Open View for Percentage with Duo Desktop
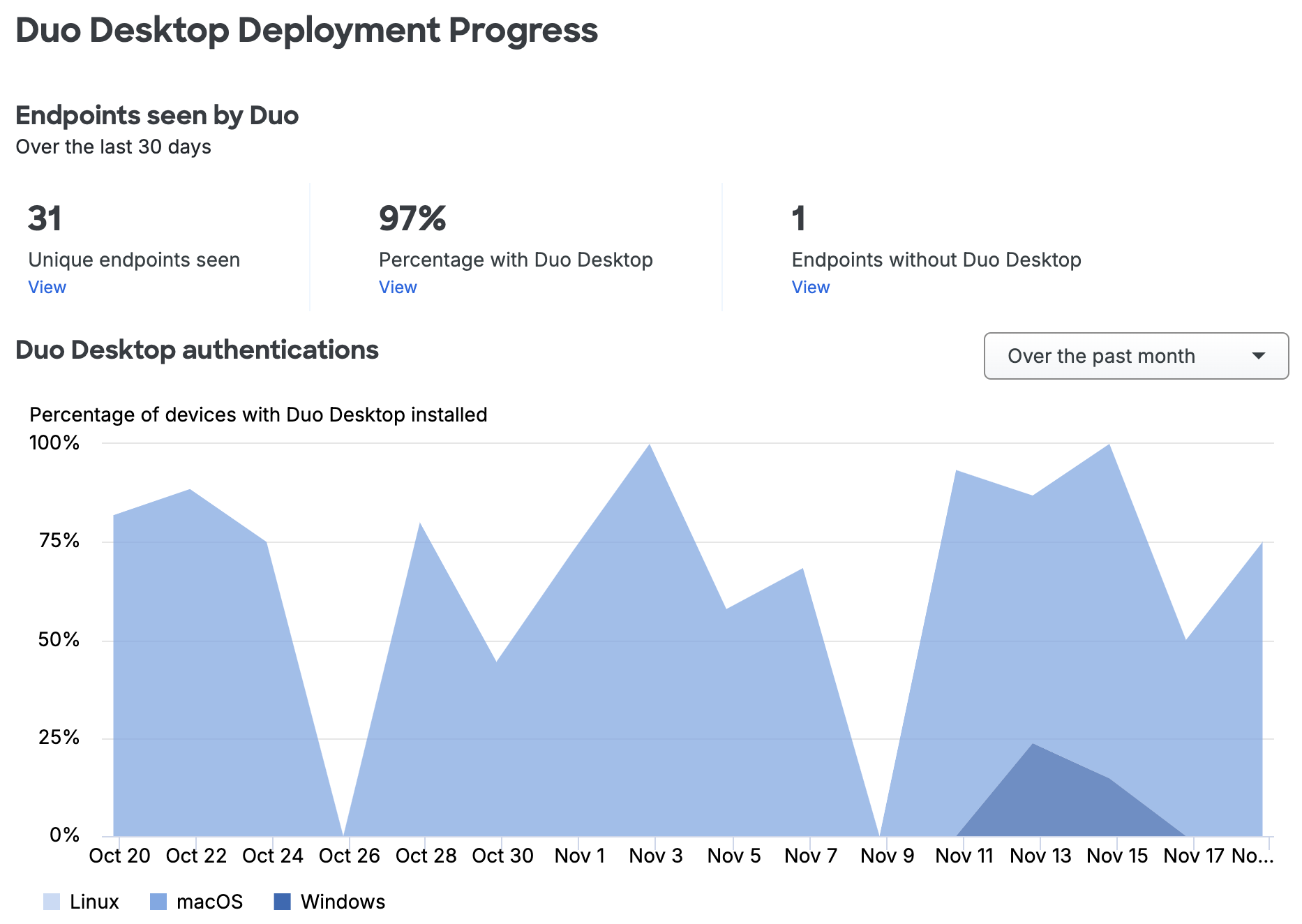Image resolution: width=1302 pixels, height=924 pixels. click(x=397, y=287)
